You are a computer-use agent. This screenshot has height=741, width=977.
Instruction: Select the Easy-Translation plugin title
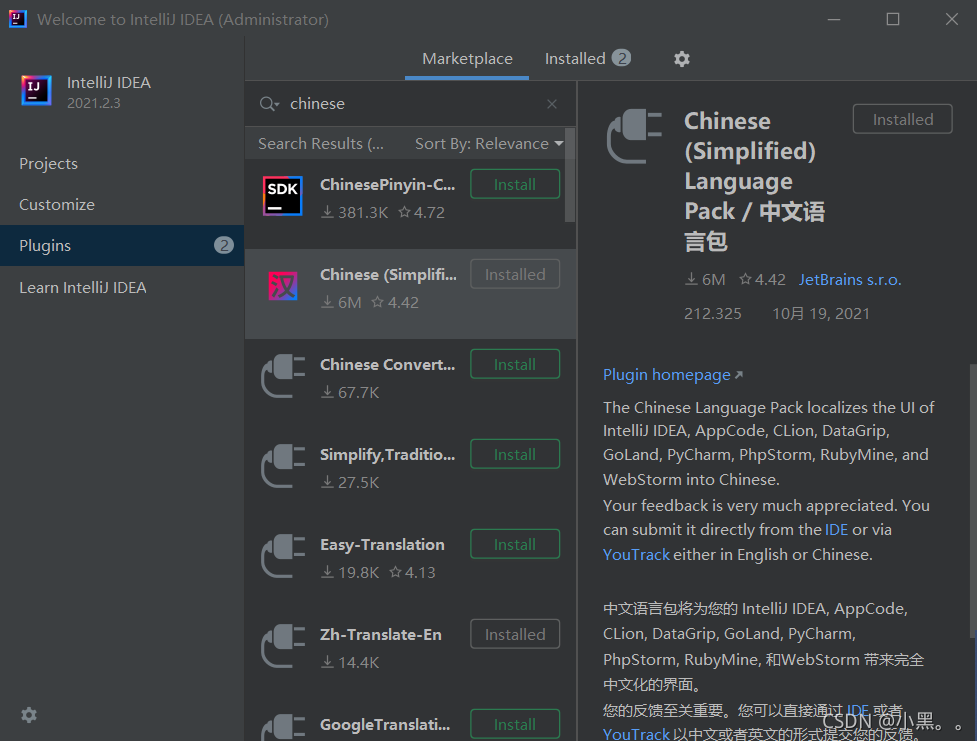click(382, 545)
